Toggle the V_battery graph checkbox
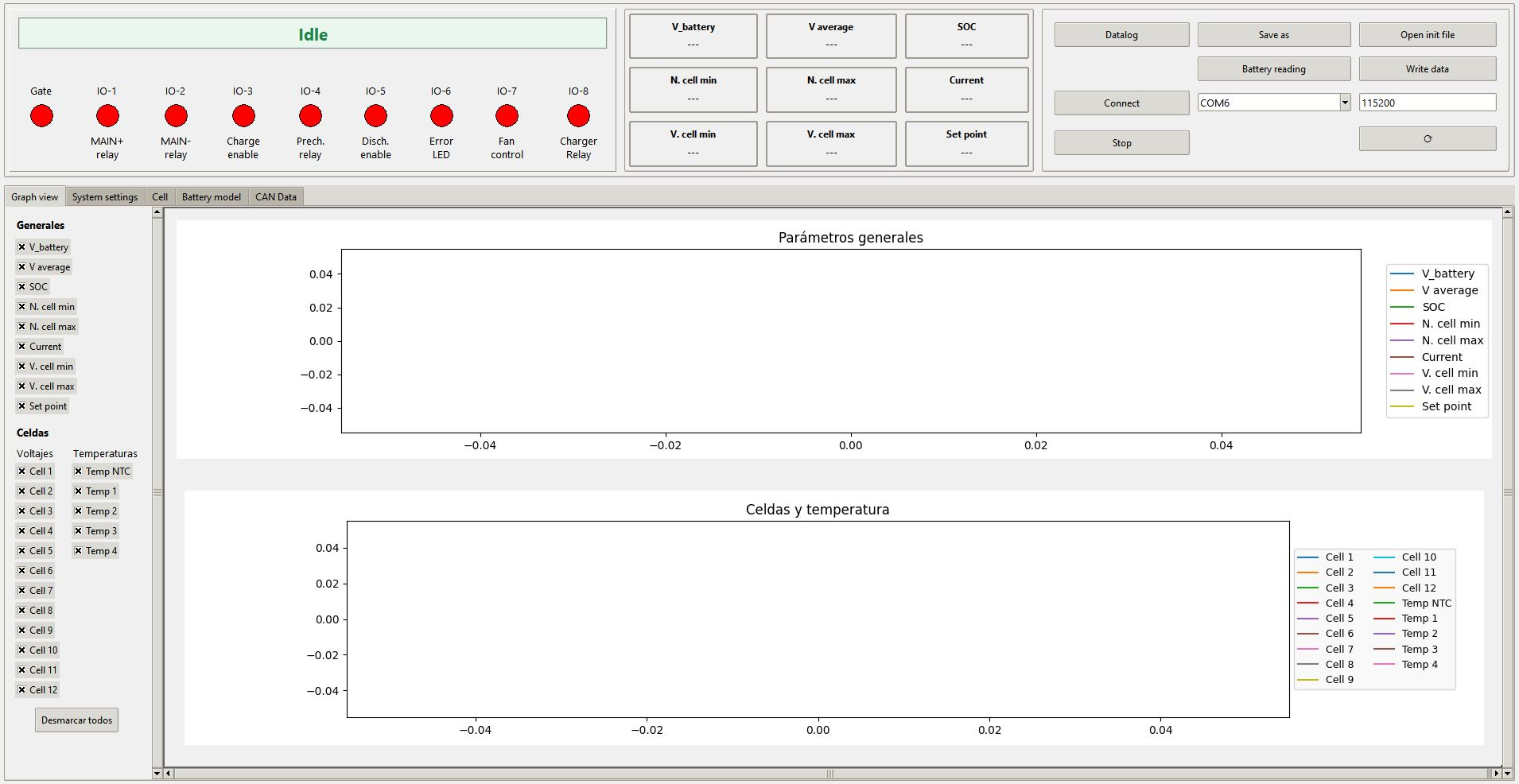 click(x=21, y=246)
